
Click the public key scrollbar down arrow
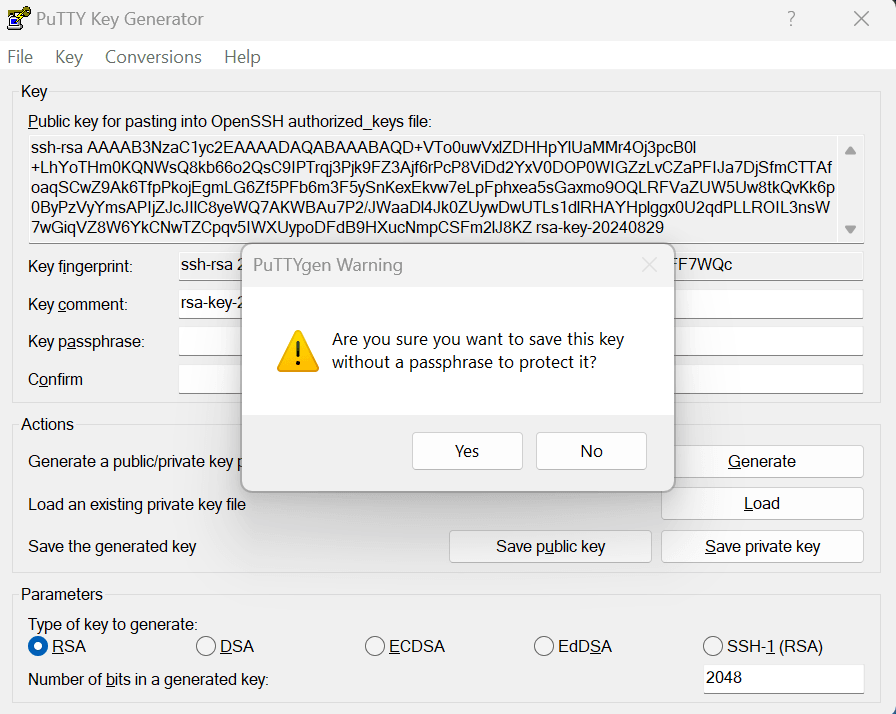850,229
